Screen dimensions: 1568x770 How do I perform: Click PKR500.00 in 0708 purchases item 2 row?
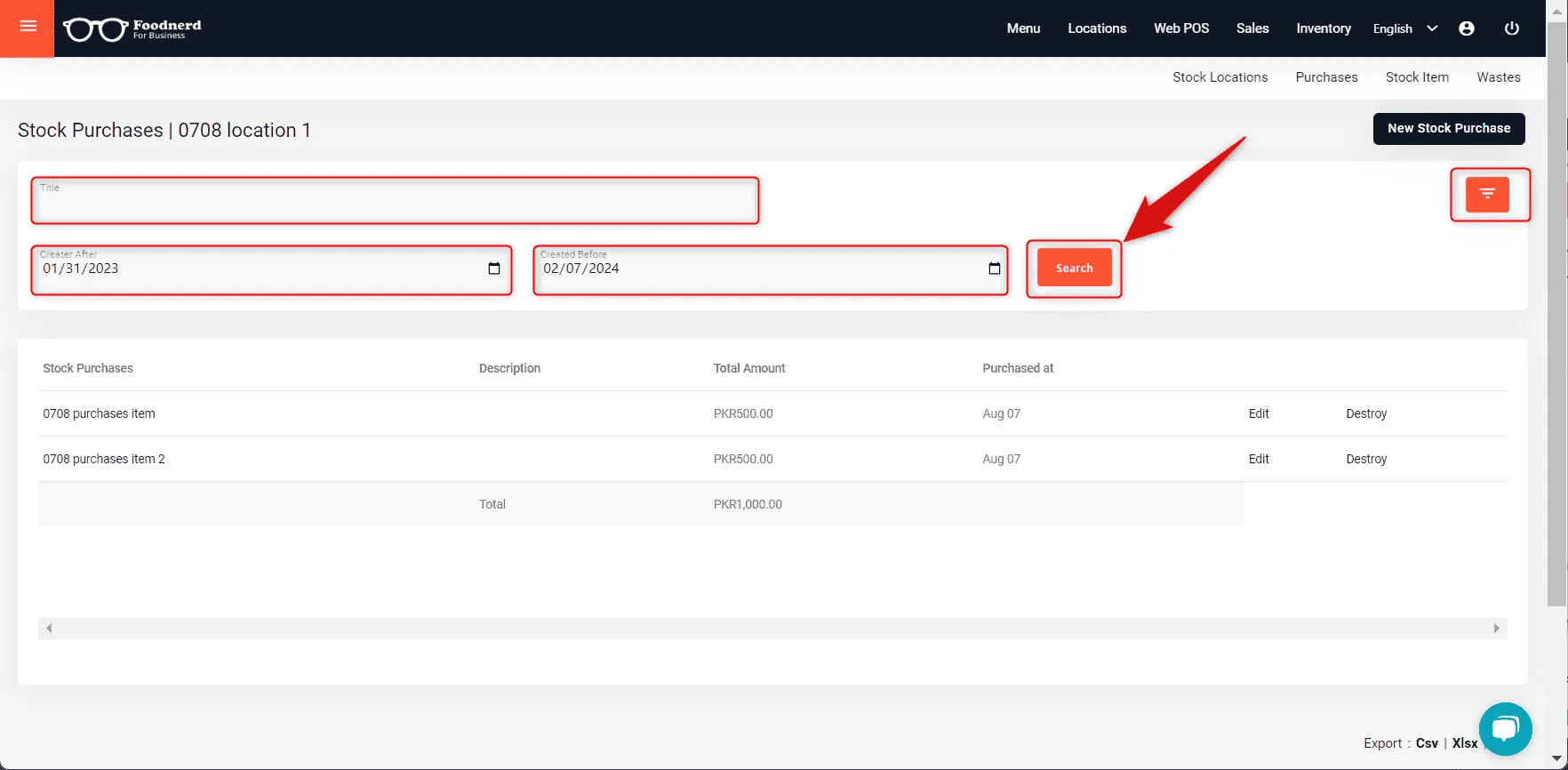[743, 459]
